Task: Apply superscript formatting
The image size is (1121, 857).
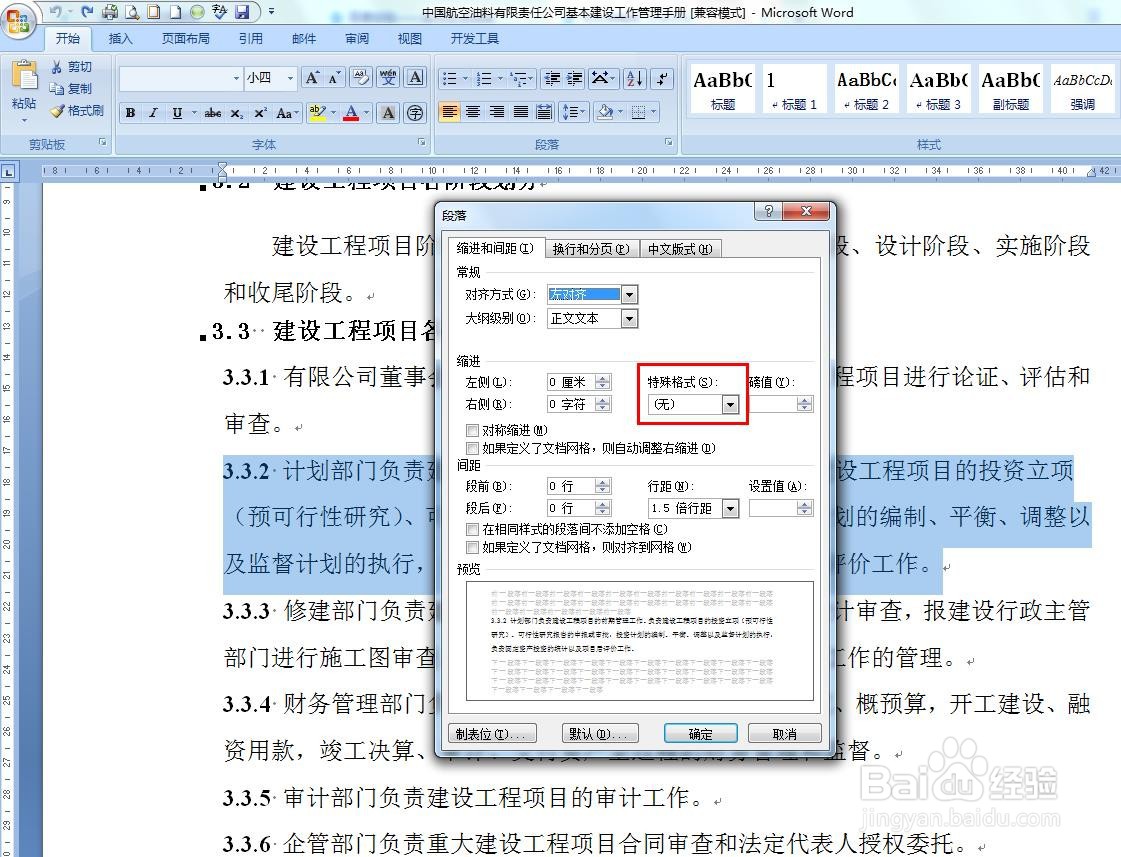Action: (x=260, y=112)
